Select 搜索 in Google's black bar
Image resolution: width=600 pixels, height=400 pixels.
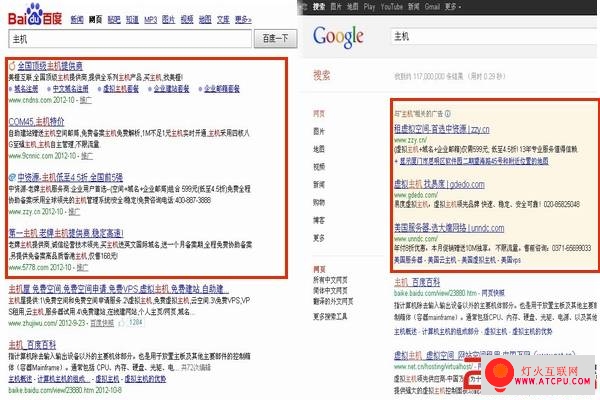[319, 7]
